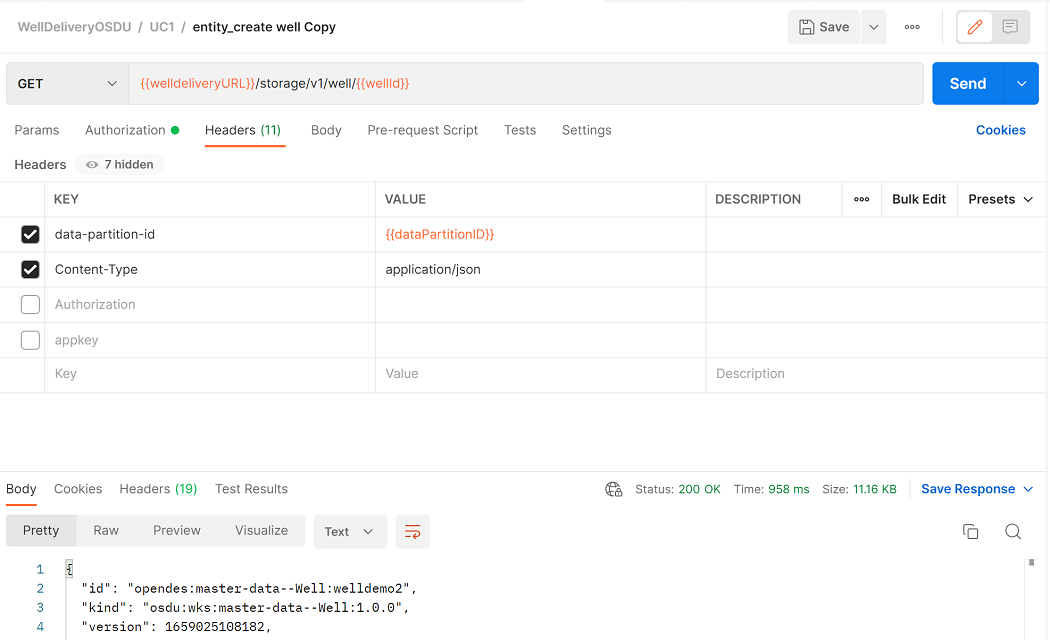Expand the Send button arrow
This screenshot has width=1050, height=640.
[1021, 84]
